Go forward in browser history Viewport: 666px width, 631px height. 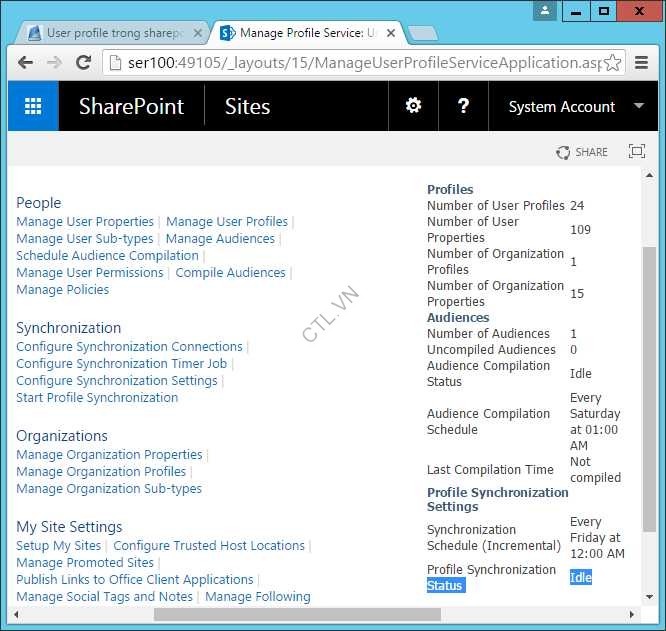click(54, 63)
